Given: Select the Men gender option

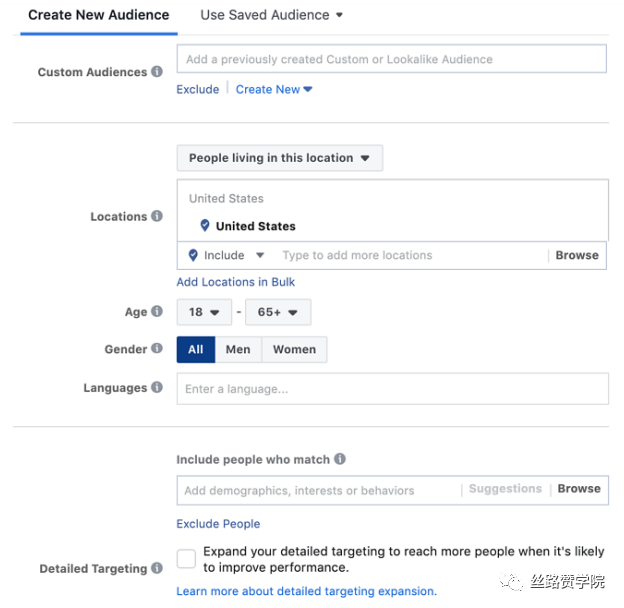Looking at the screenshot, I should [x=238, y=349].
